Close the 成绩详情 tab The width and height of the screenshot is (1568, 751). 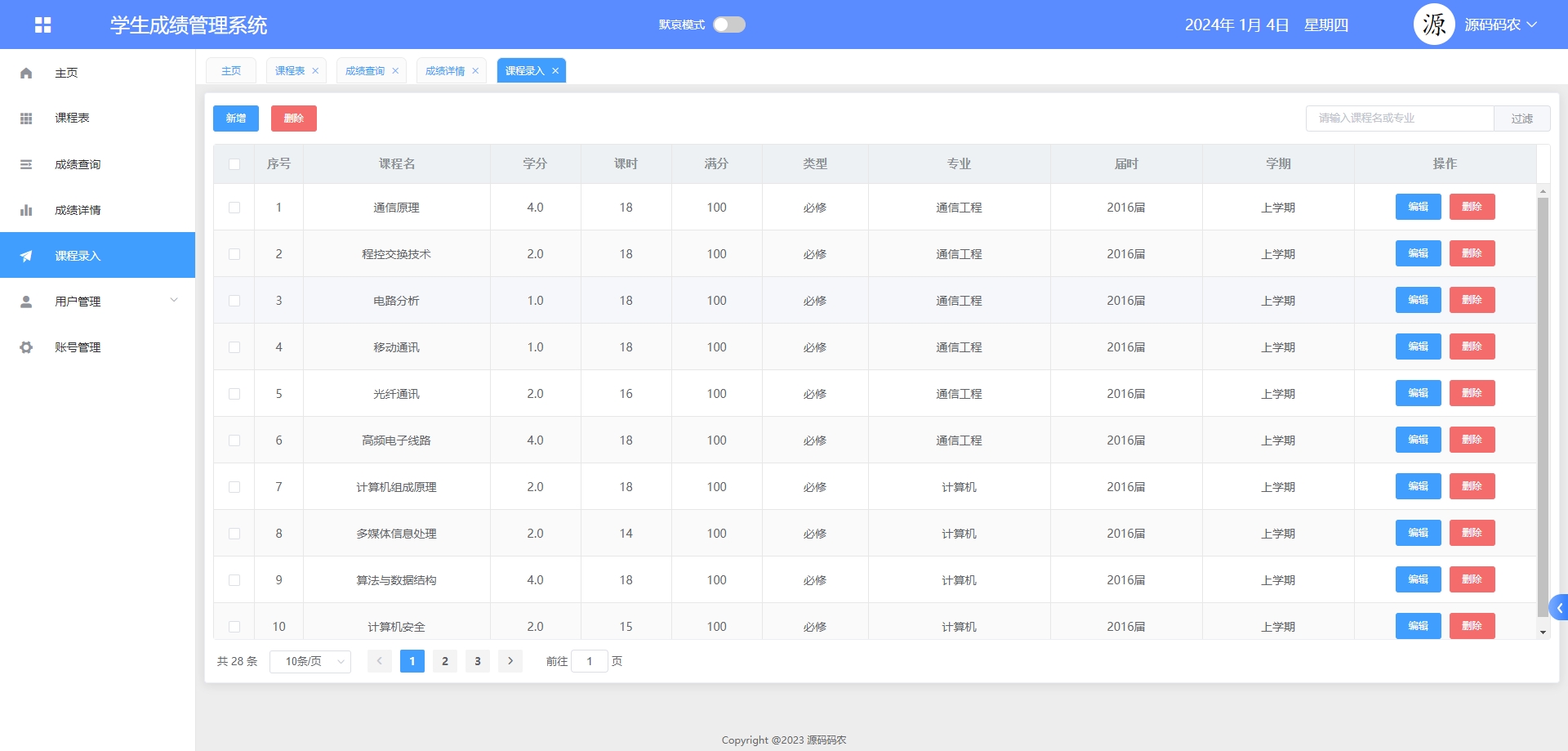tap(475, 71)
